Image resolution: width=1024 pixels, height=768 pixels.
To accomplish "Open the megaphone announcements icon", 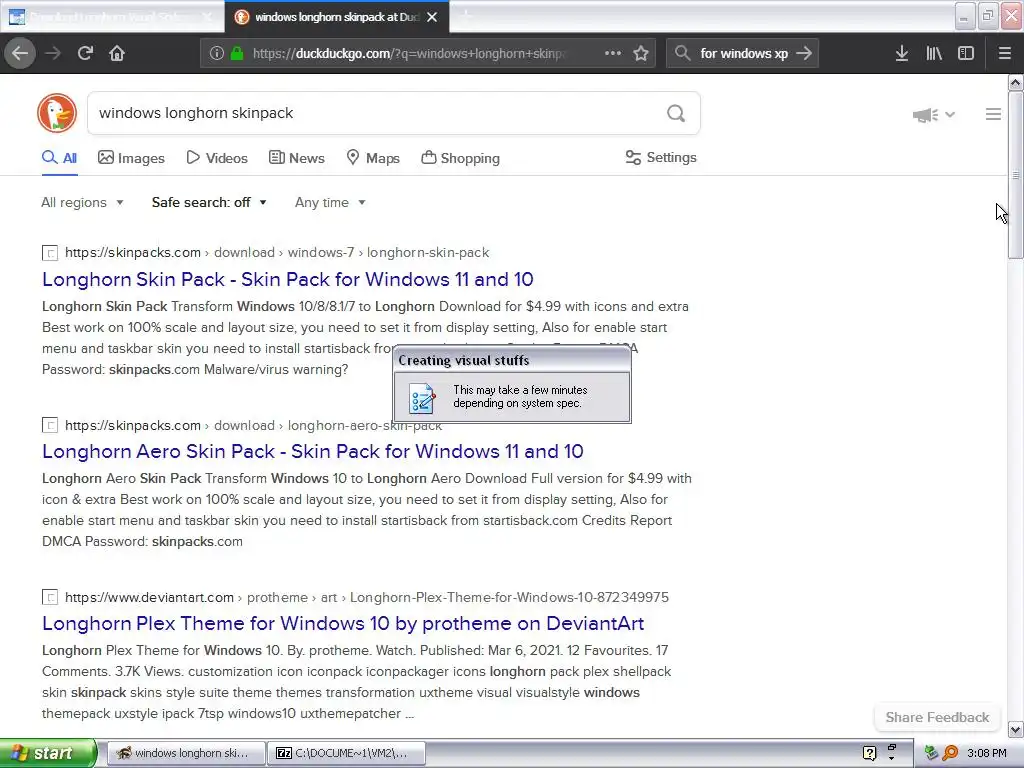I will click(925, 115).
